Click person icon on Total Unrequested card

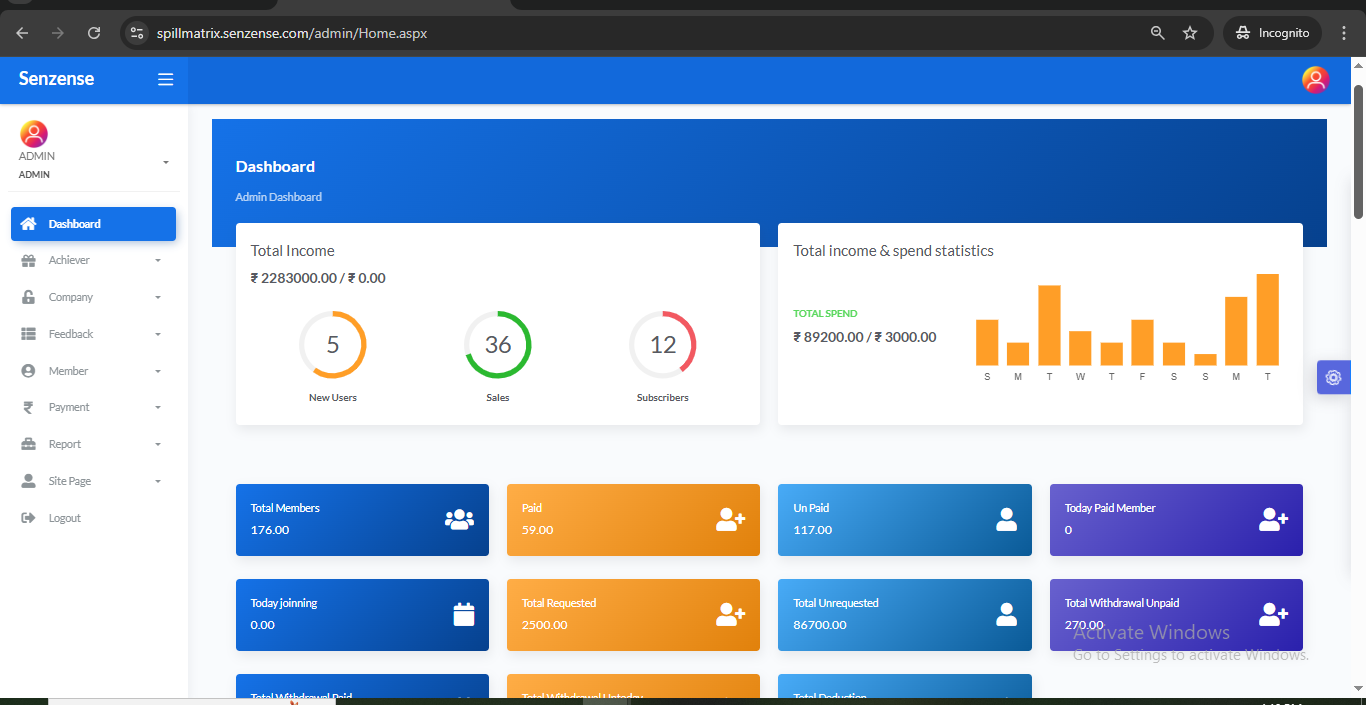click(x=1006, y=615)
